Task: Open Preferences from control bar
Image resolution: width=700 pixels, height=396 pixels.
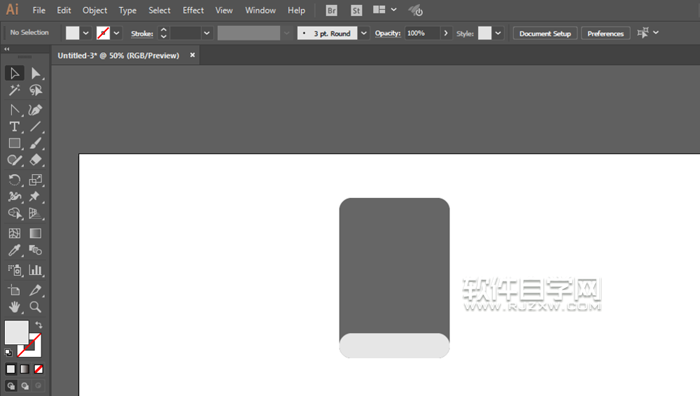Action: click(x=605, y=33)
